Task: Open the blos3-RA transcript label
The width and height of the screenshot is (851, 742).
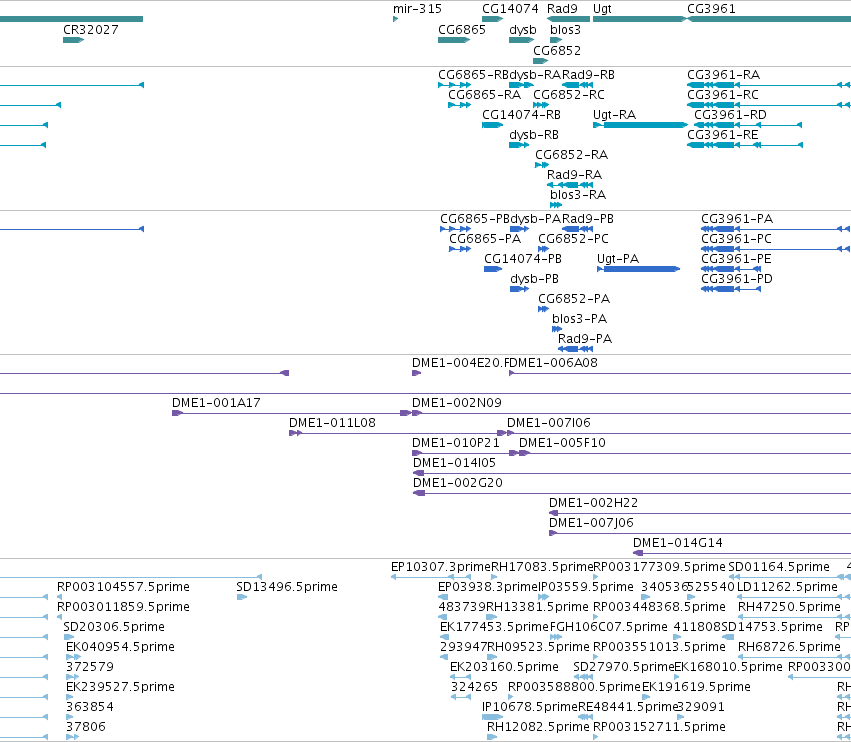Action: [x=578, y=194]
